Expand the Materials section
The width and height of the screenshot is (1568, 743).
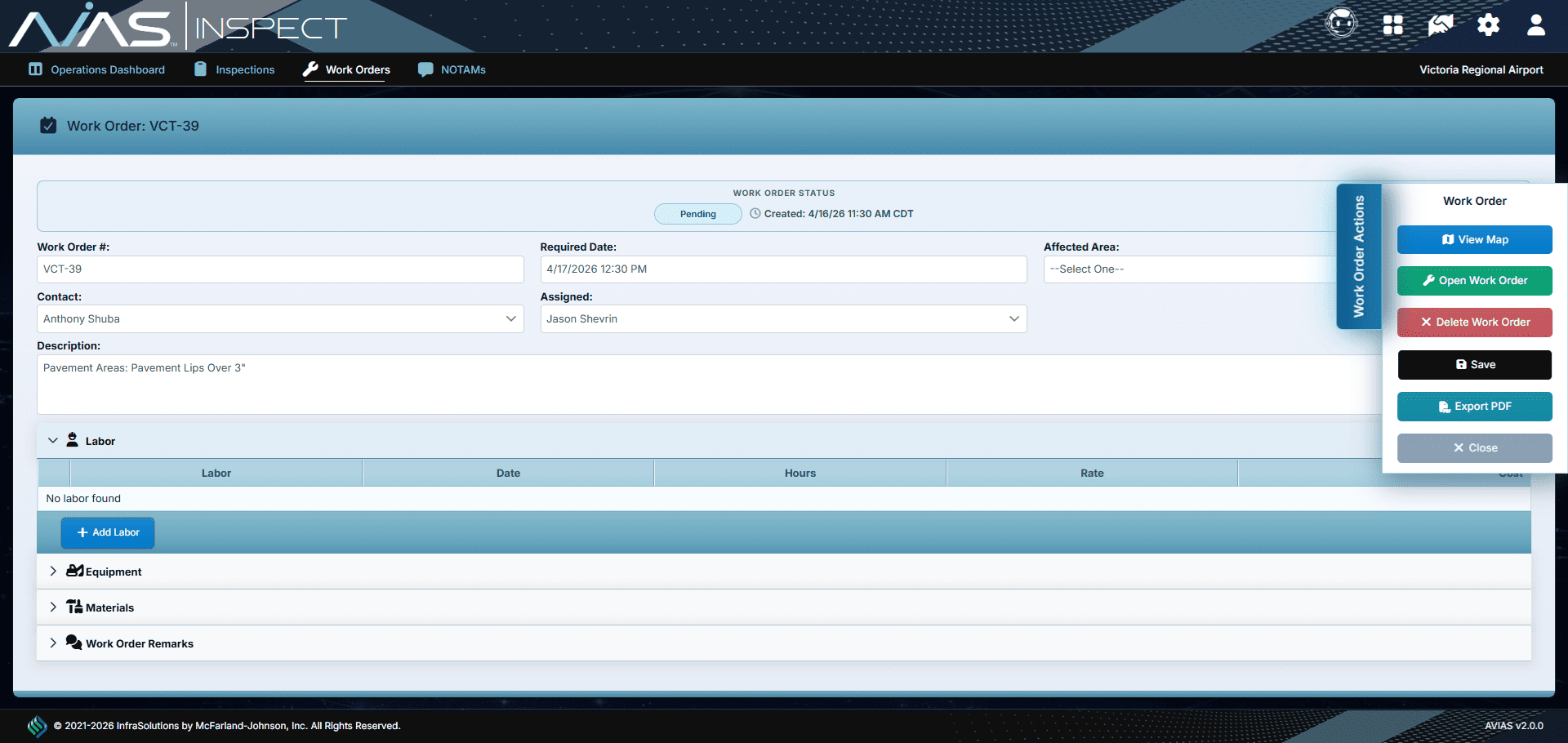coord(53,607)
